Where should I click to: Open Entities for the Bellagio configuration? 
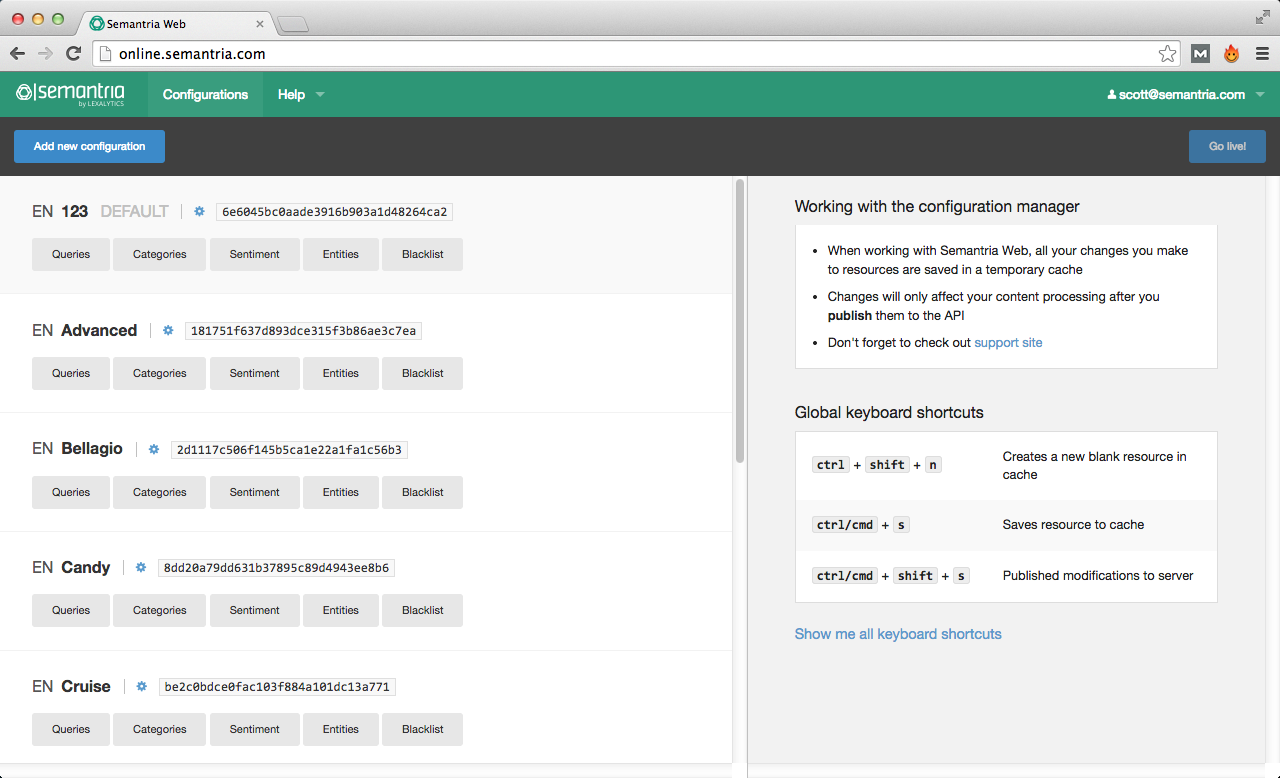[x=340, y=492]
